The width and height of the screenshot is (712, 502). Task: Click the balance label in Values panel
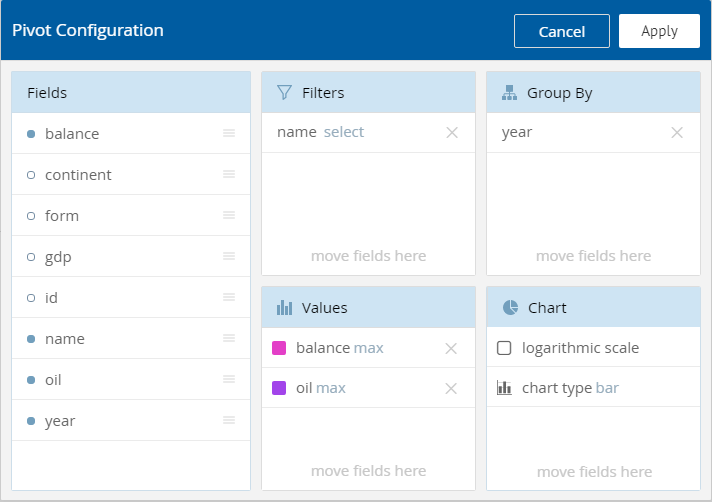coord(323,348)
